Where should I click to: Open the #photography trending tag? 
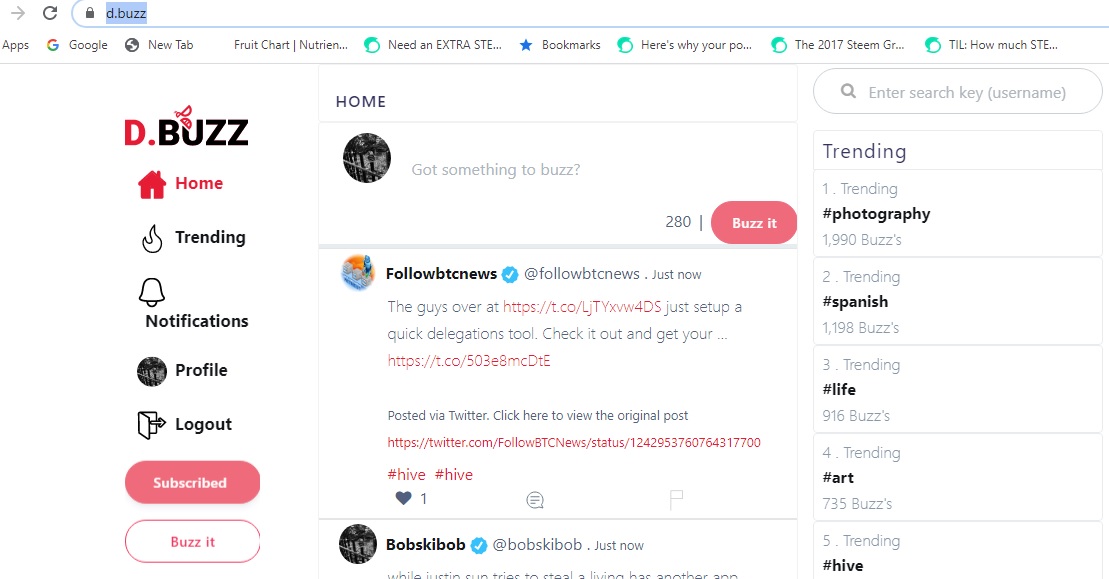click(x=876, y=213)
